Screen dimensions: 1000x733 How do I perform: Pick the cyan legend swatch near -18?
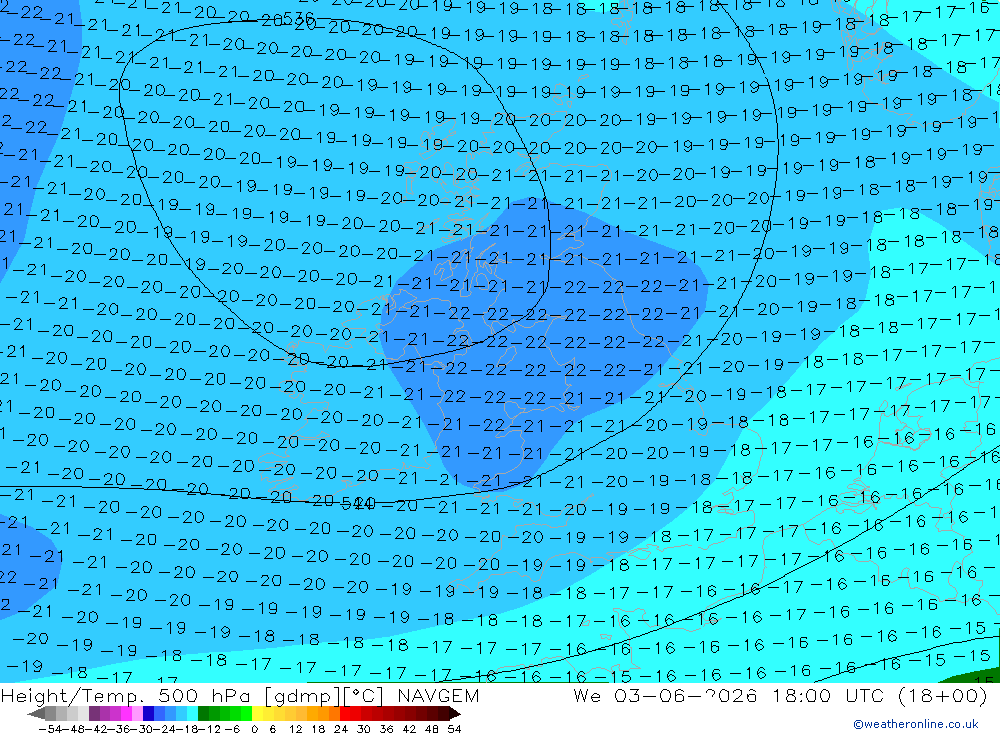(193, 713)
